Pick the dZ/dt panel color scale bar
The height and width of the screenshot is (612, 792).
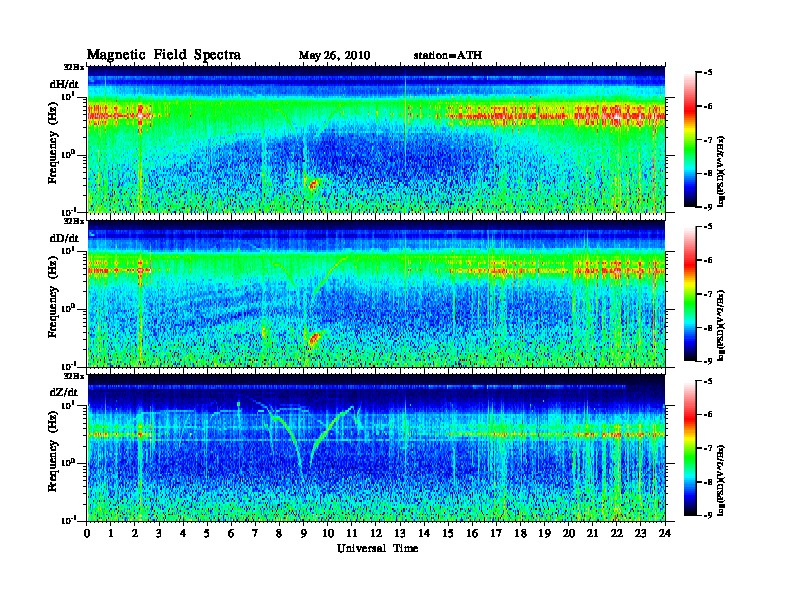pyautogui.click(x=690, y=448)
